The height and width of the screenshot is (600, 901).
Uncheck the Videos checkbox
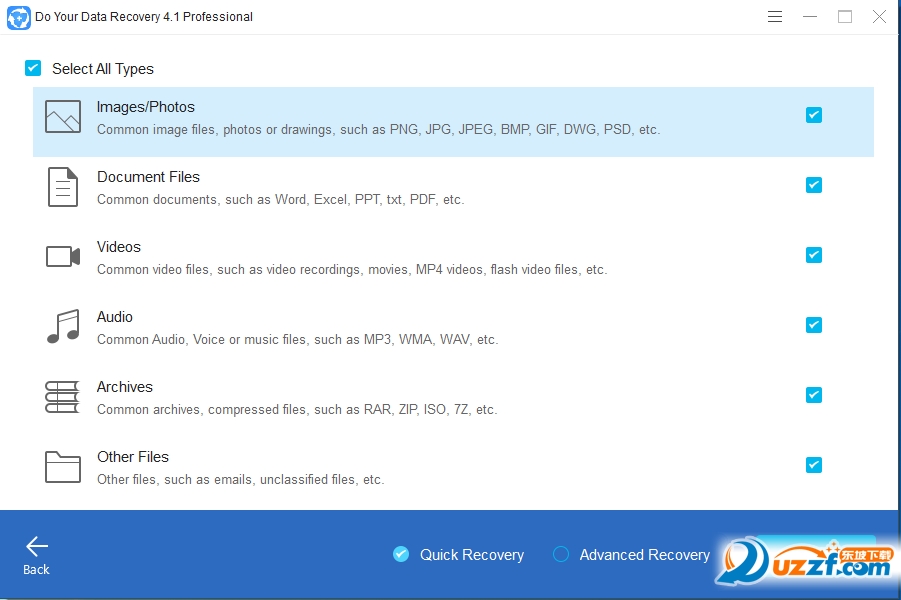[x=813, y=255]
